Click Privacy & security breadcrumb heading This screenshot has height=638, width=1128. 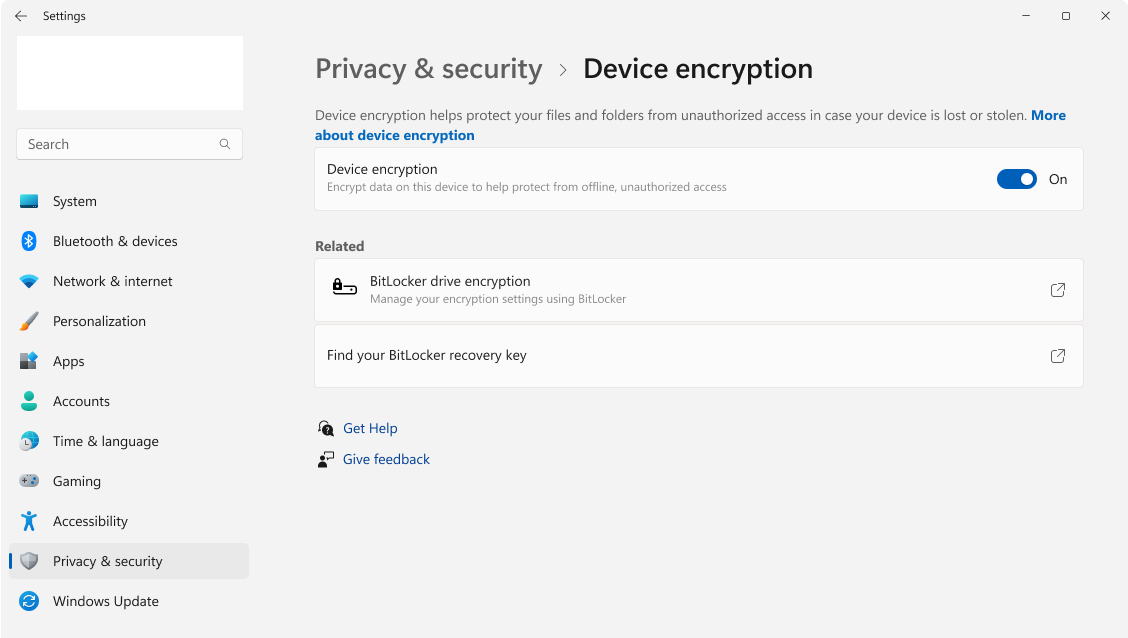(429, 69)
